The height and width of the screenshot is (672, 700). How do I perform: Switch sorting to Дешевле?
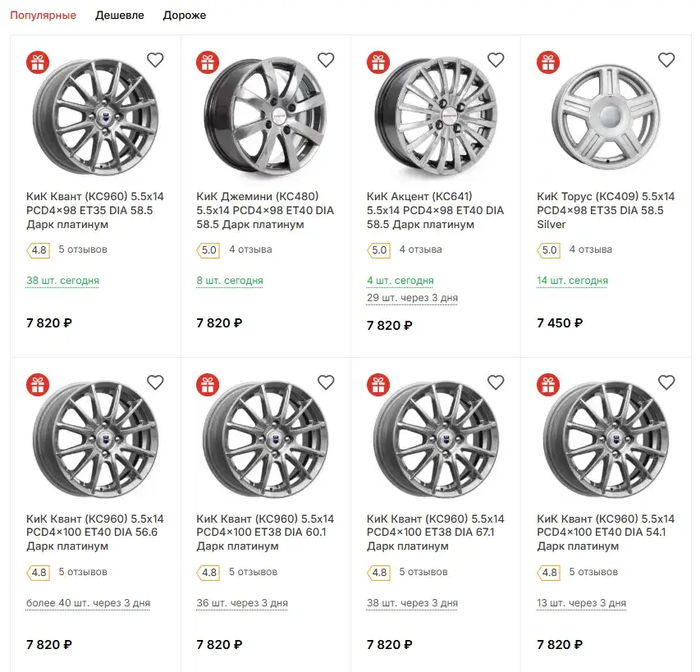point(120,15)
